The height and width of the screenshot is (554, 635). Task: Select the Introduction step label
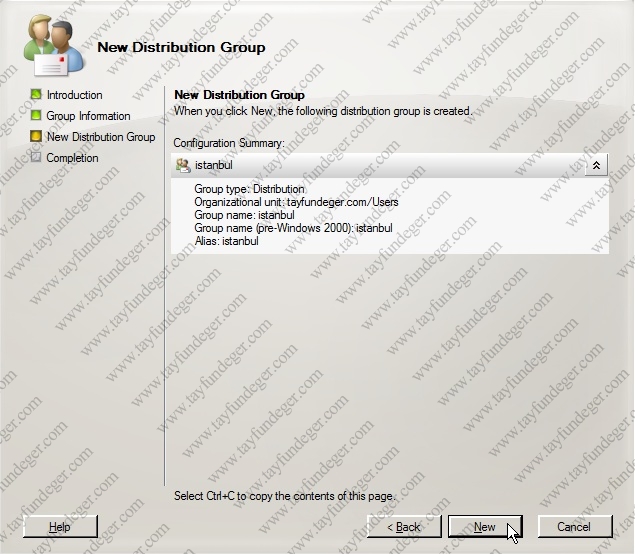(x=75, y=95)
